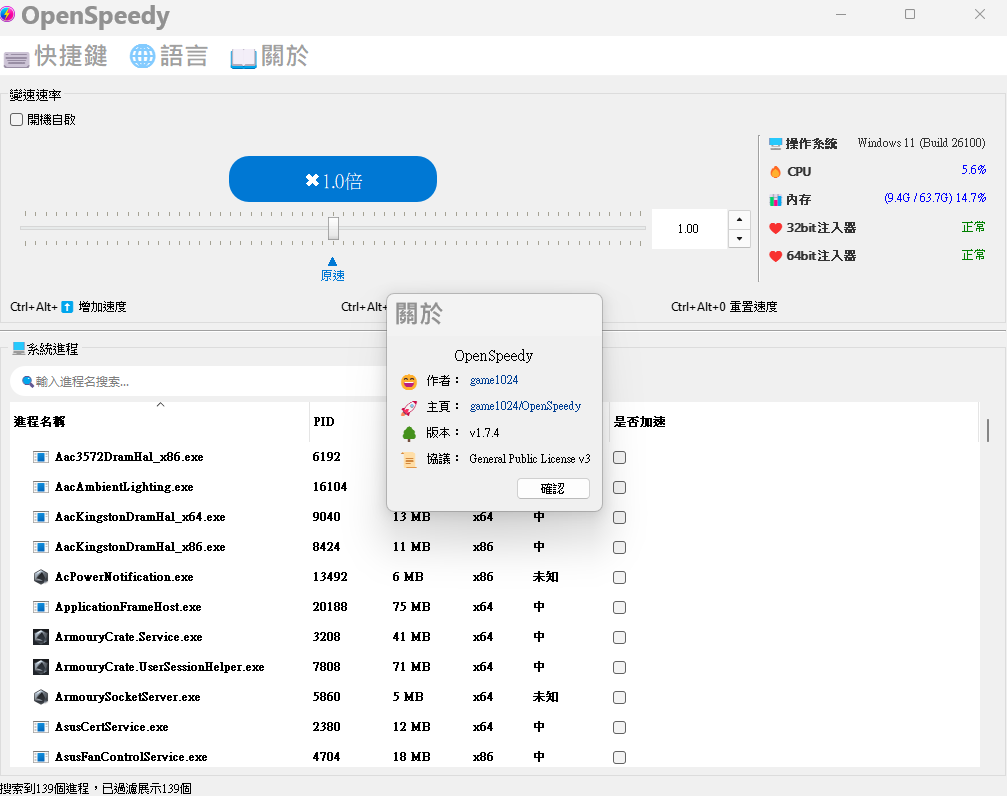Check acceleration for ArmouryCrate.UserSessionHelper.exe

[619, 668]
